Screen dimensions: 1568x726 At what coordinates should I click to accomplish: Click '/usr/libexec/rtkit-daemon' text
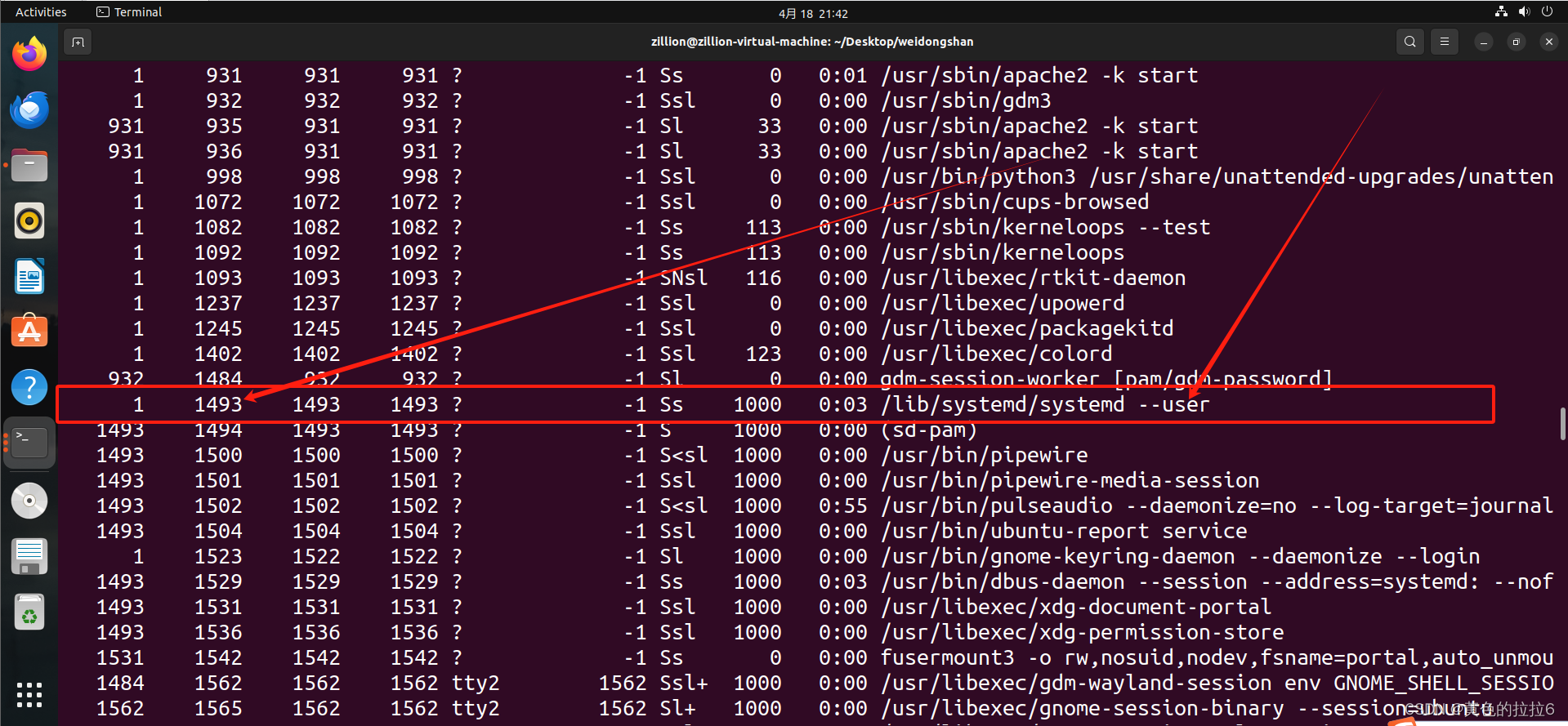[x=1034, y=278]
